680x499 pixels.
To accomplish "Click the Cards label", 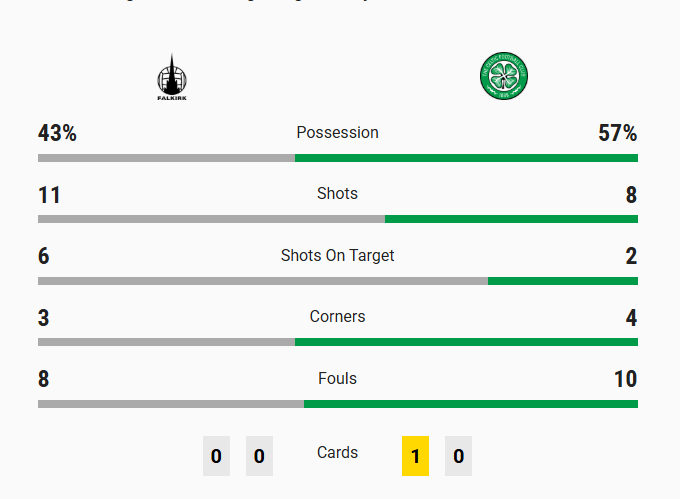I will (337, 453).
